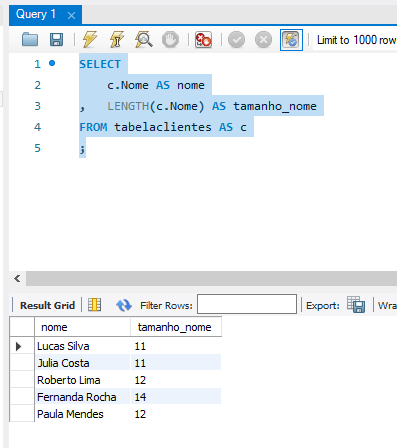Click the alias "tamanho_nome" in line 3

pos(275,106)
